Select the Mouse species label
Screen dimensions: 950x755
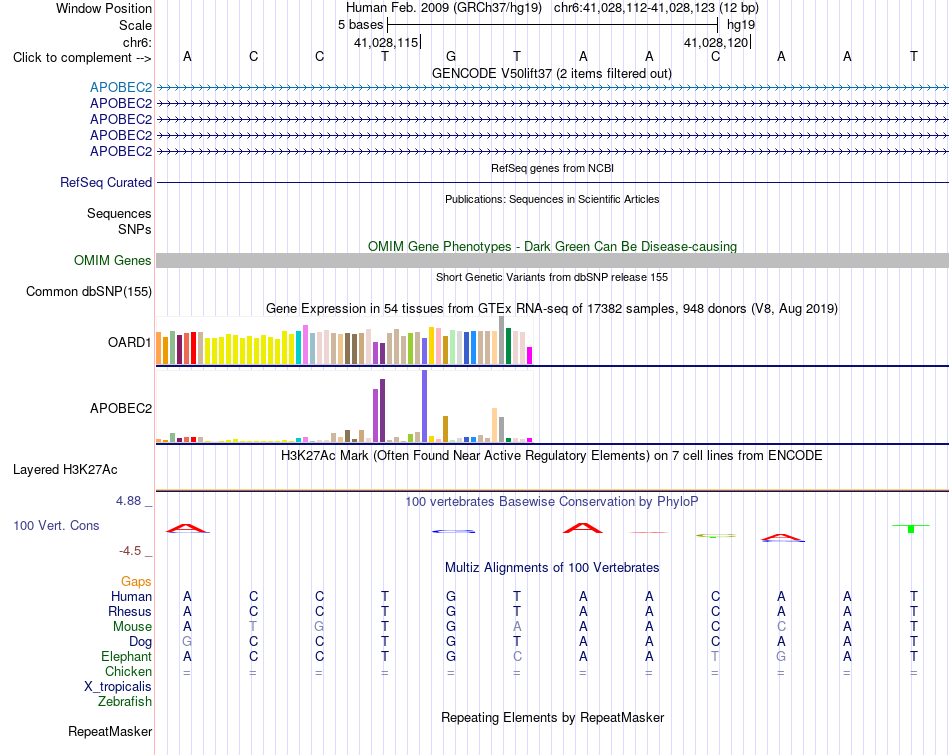pos(132,627)
